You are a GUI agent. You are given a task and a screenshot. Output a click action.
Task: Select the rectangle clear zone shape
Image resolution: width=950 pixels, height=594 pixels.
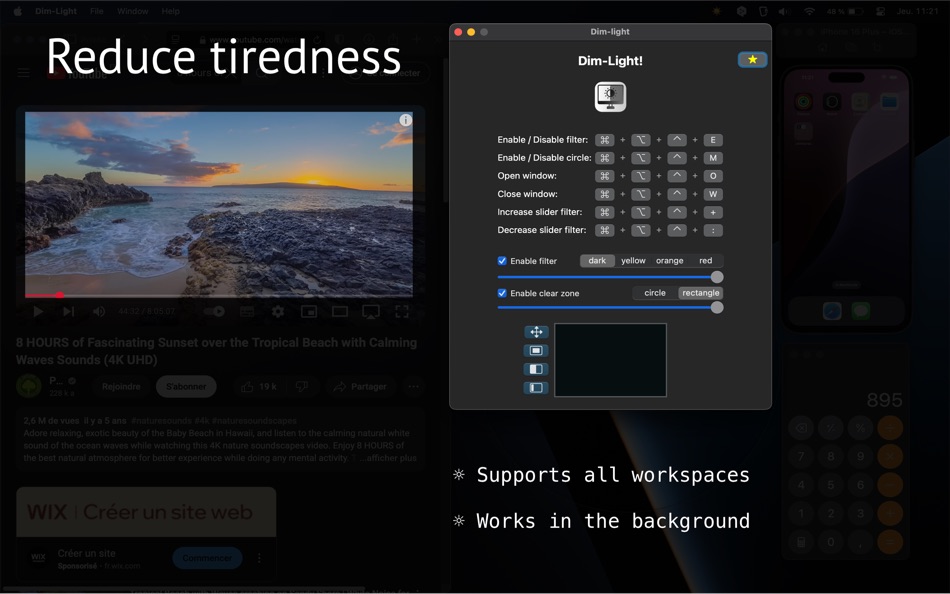pyautogui.click(x=700, y=293)
